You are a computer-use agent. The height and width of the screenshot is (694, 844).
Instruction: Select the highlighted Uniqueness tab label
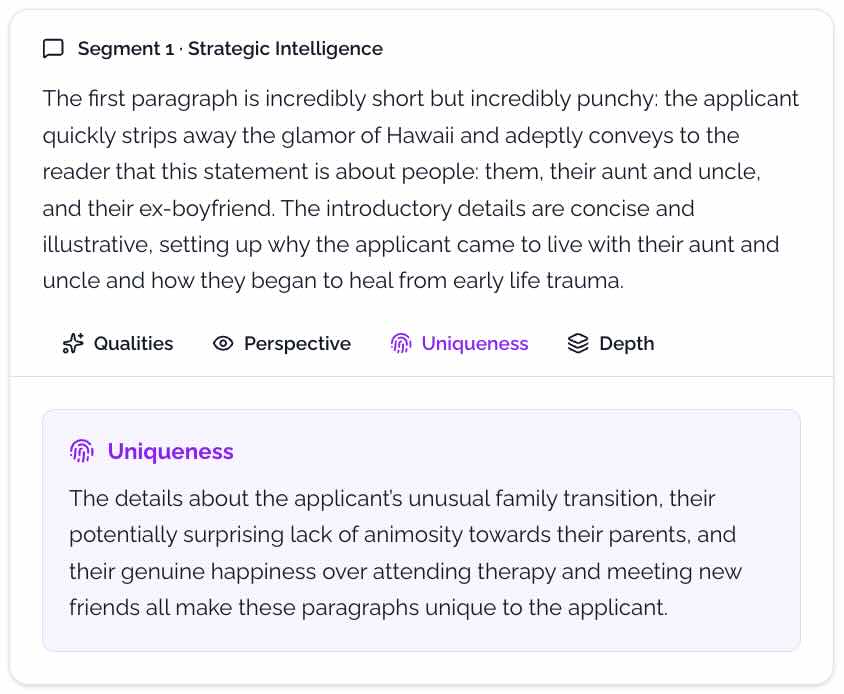point(475,344)
